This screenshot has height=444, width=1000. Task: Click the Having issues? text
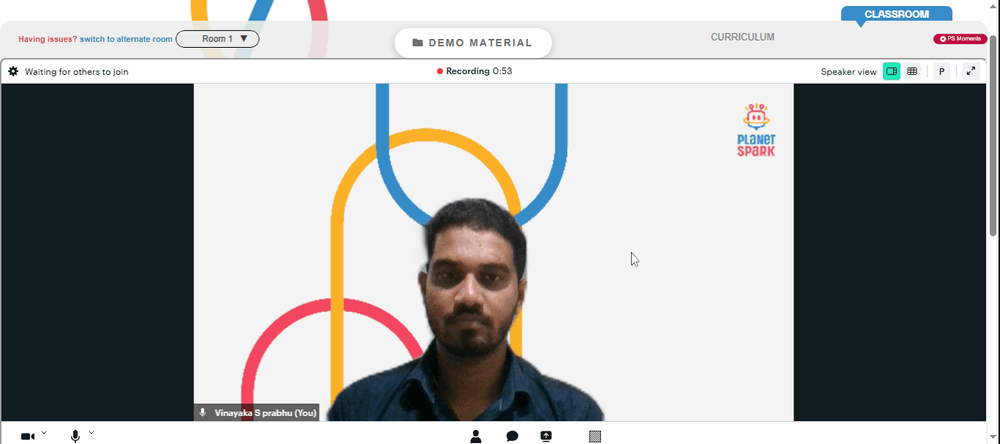click(x=48, y=39)
